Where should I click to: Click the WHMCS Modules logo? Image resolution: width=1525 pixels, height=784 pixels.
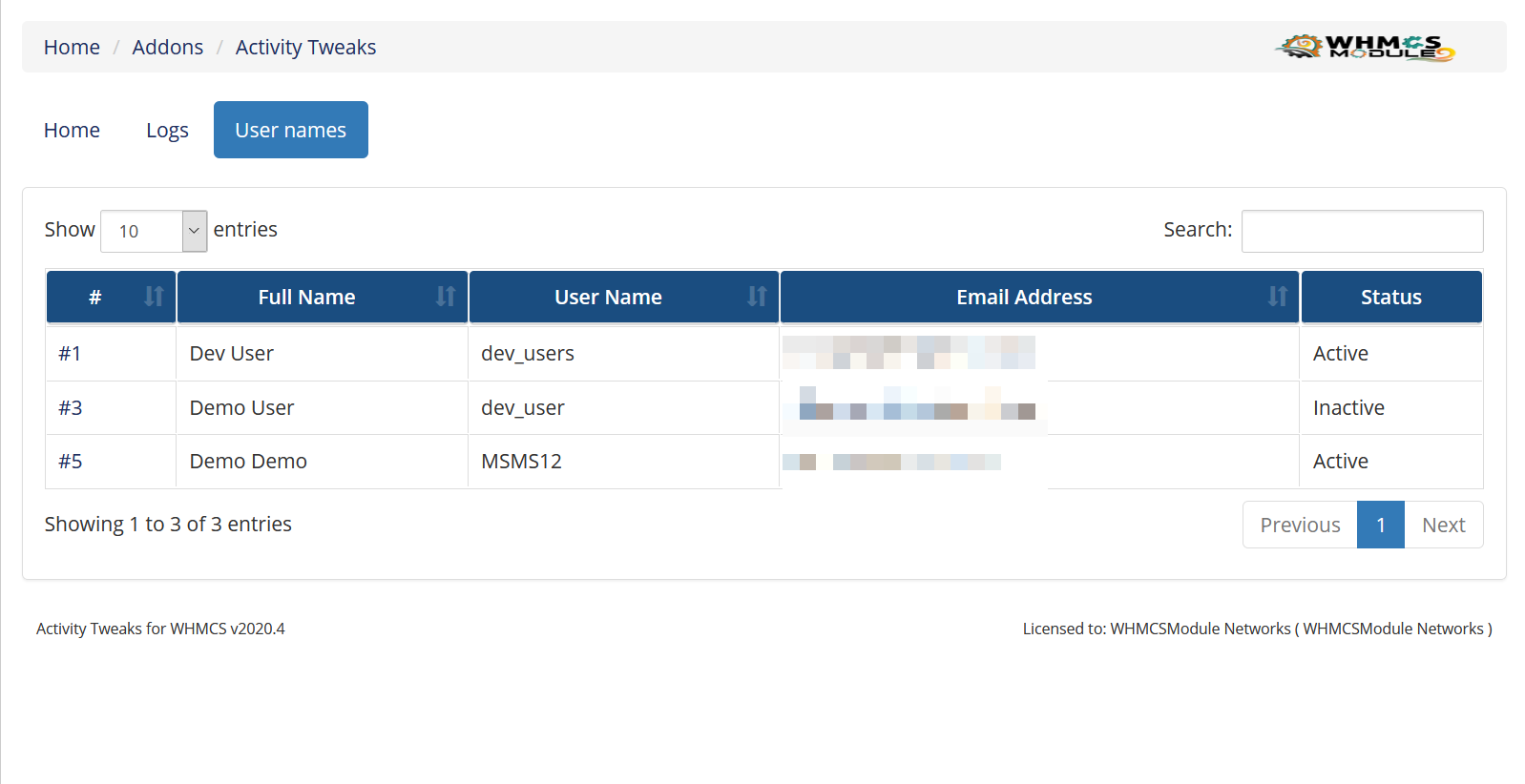click(1365, 47)
